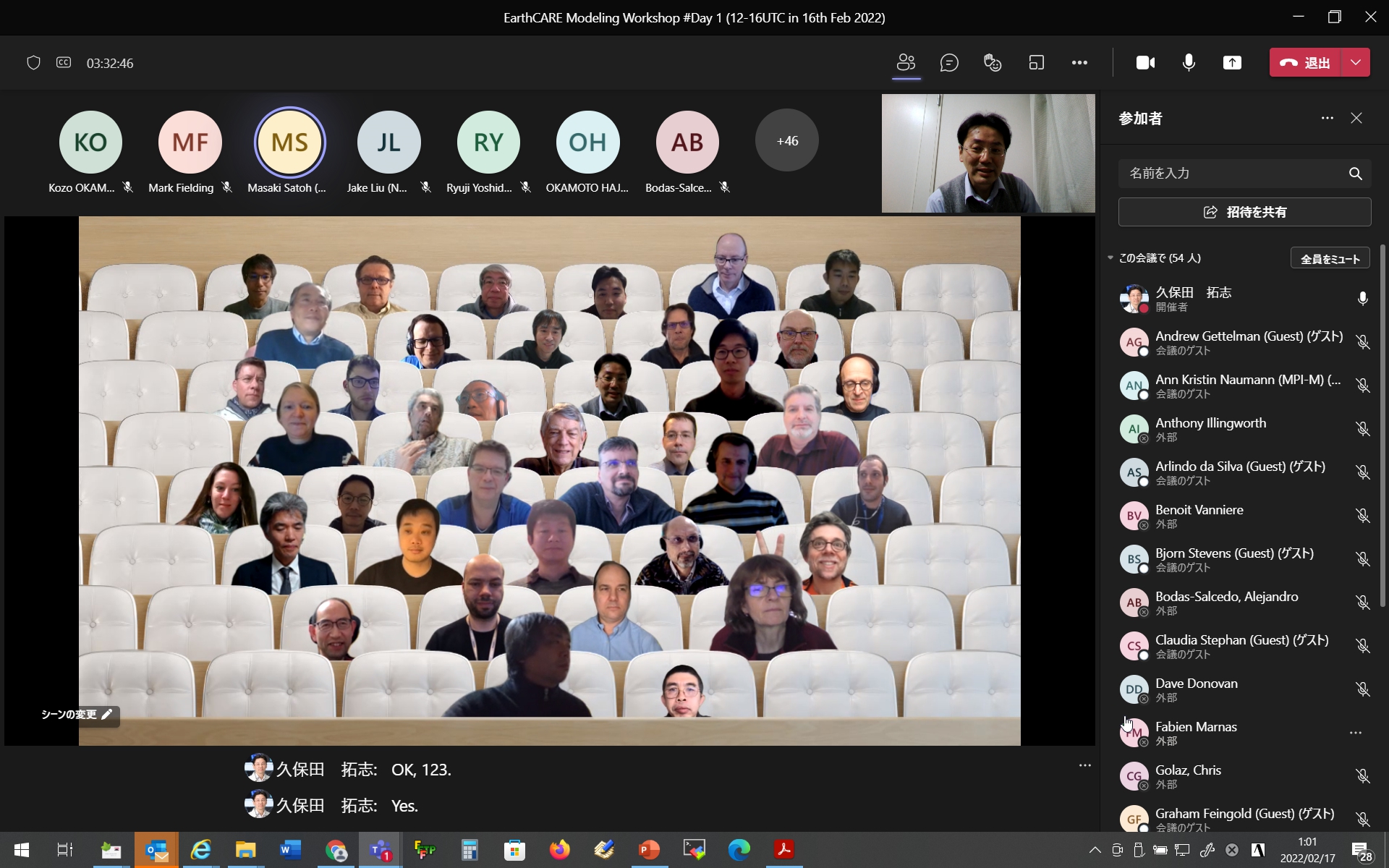This screenshot has width=1389, height=868.
Task: Open participants panel more options ellipsis
Action: [1327, 118]
